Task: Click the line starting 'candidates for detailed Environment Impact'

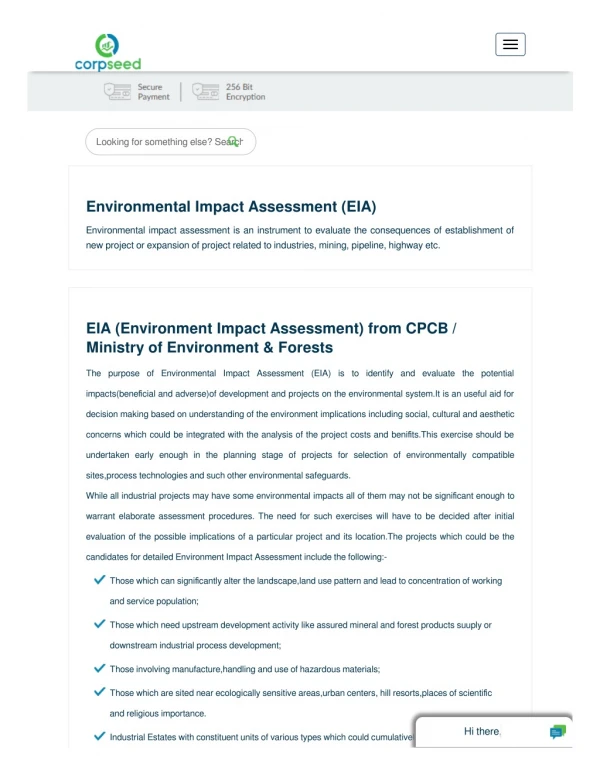Action: point(236,557)
